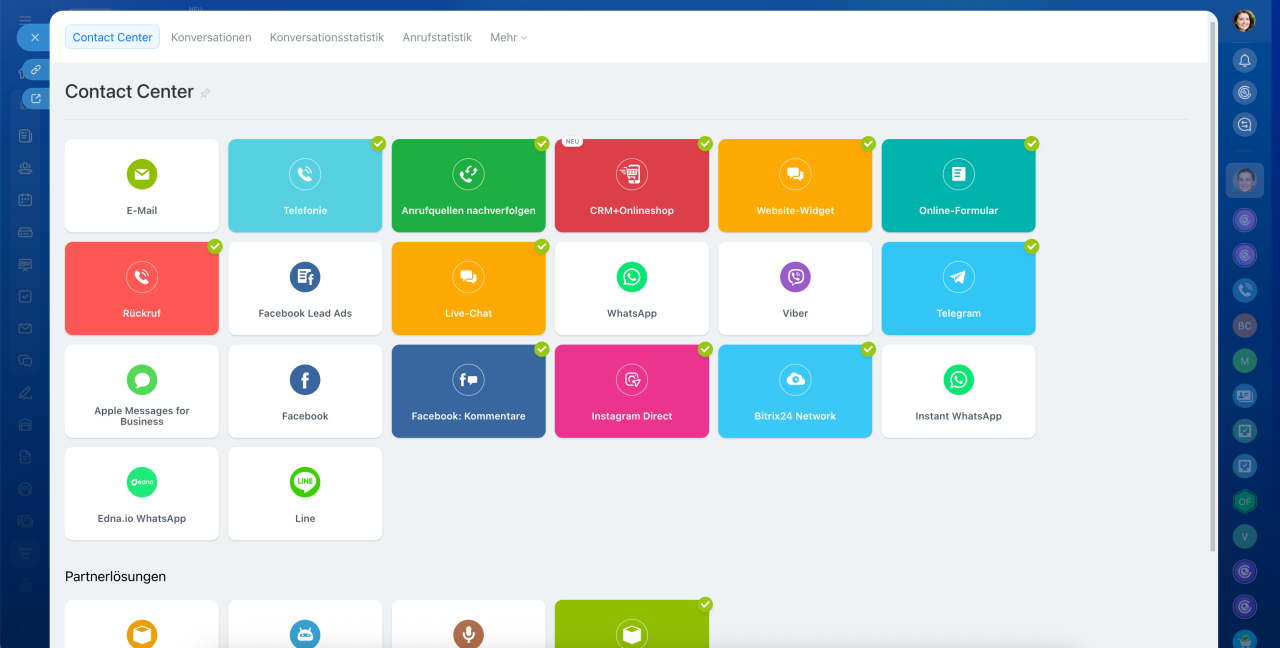Open the Konversationsstatistik tab
Viewport: 1280px width, 648px height.
327,37
